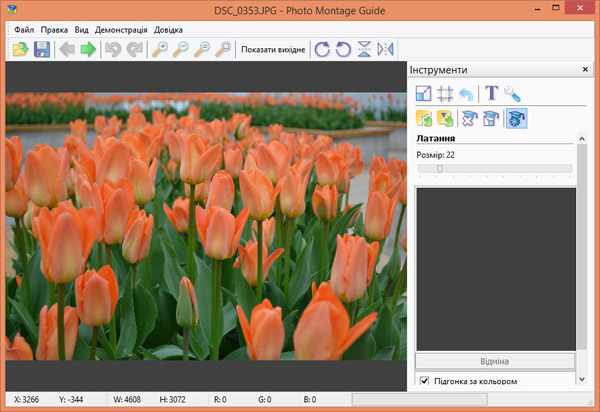Rotate the image clockwise
The image size is (600, 412).
pyautogui.click(x=321, y=49)
